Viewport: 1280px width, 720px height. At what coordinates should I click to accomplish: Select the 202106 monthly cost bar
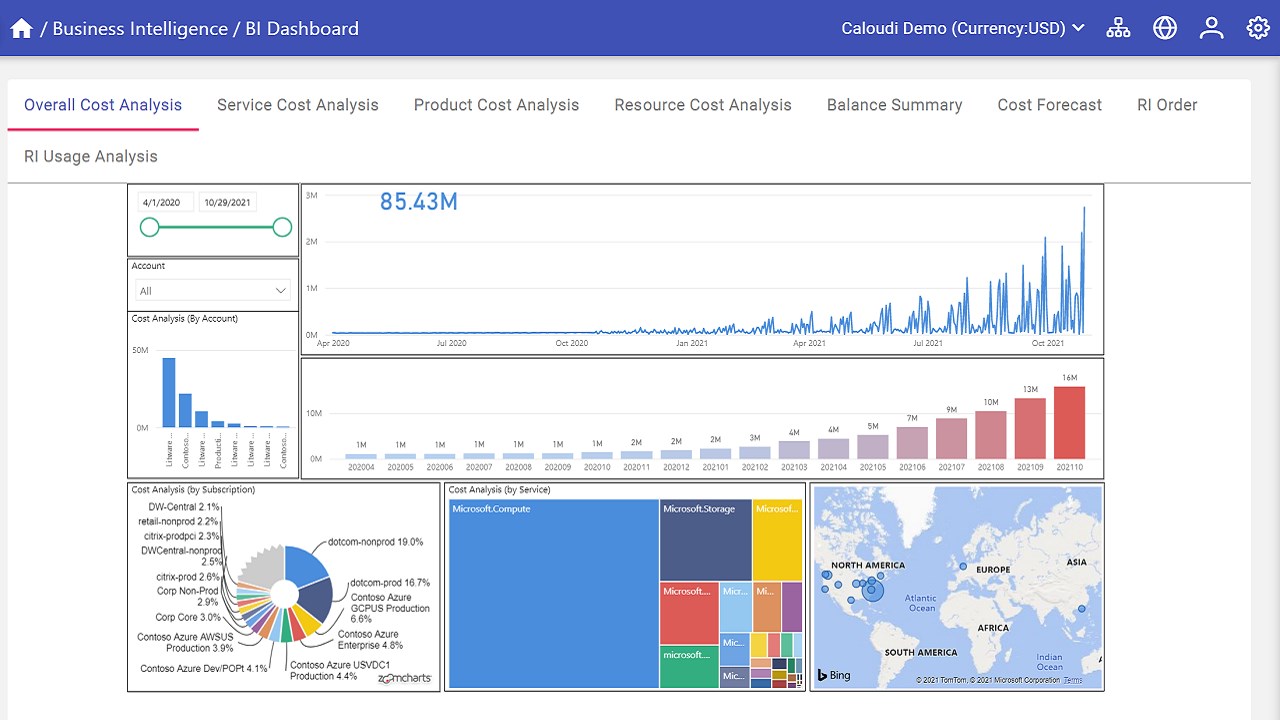912,443
